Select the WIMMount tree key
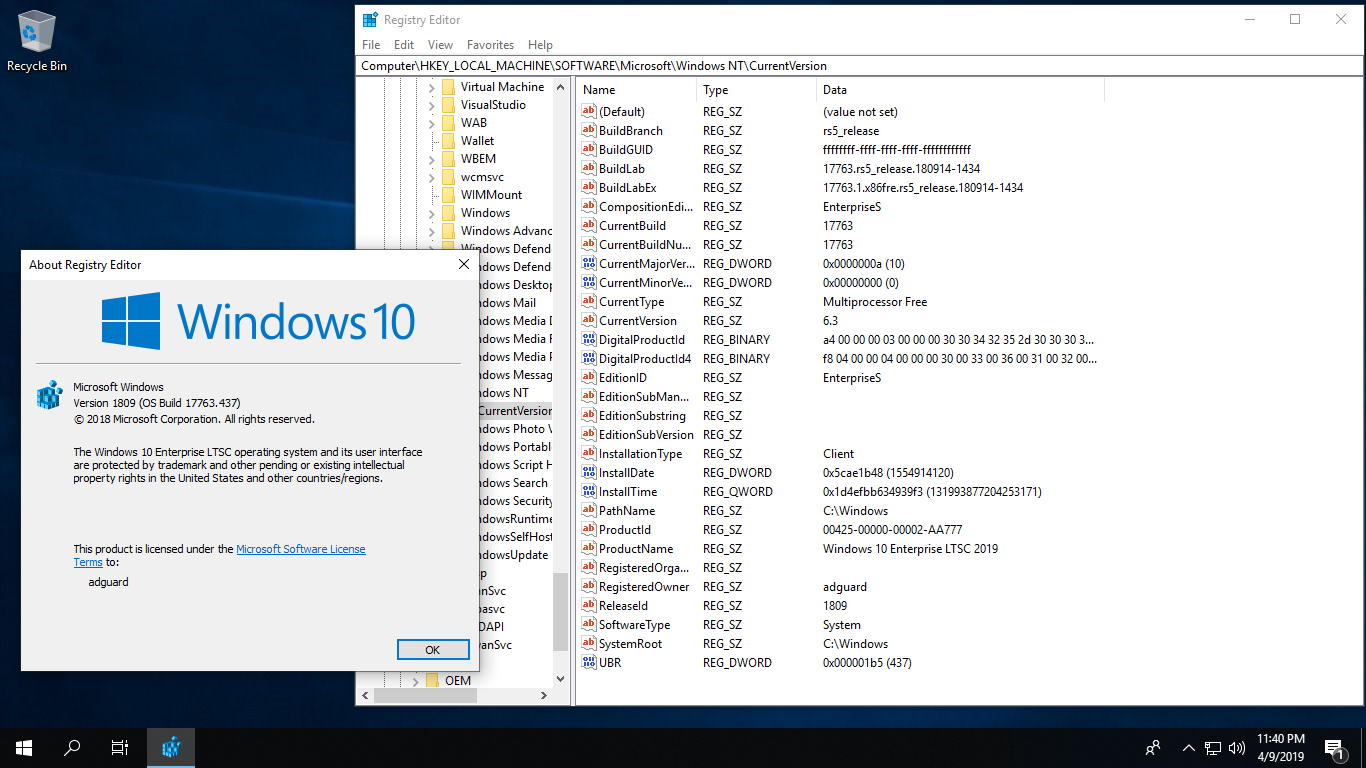 coord(491,195)
